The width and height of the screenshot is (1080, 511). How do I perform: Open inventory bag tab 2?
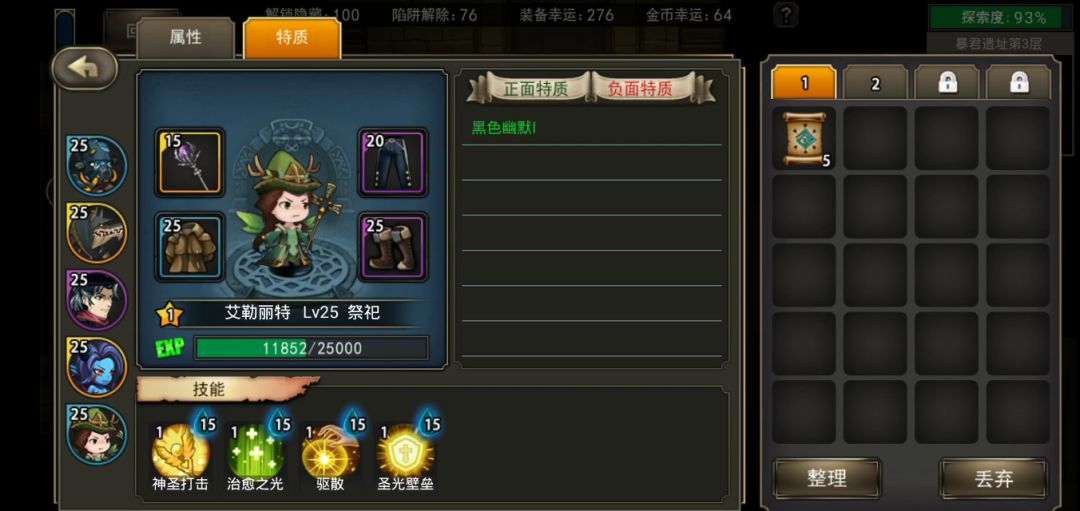[875, 83]
